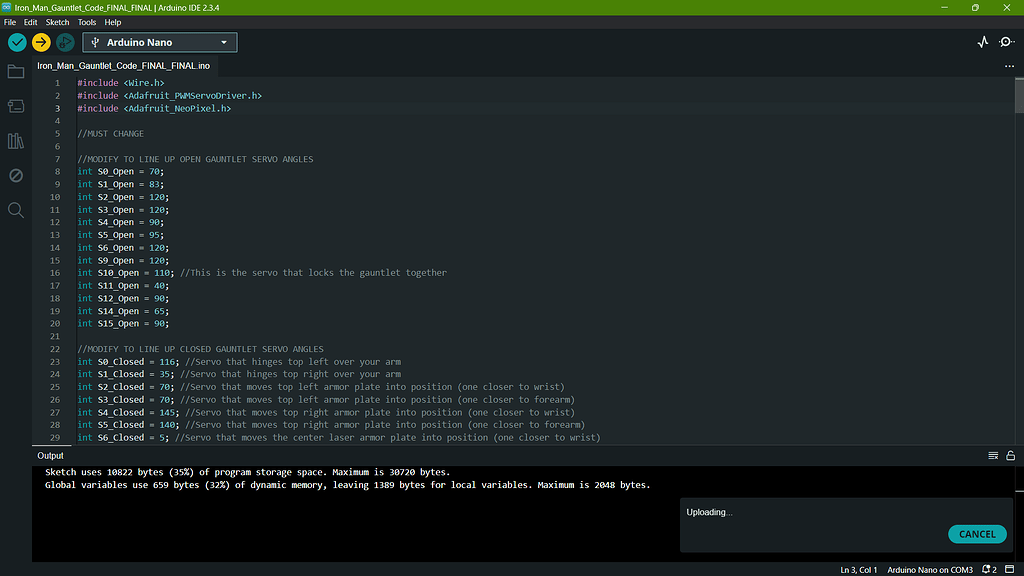
Task: Open the Library Manager sidebar icon
Action: [15, 141]
